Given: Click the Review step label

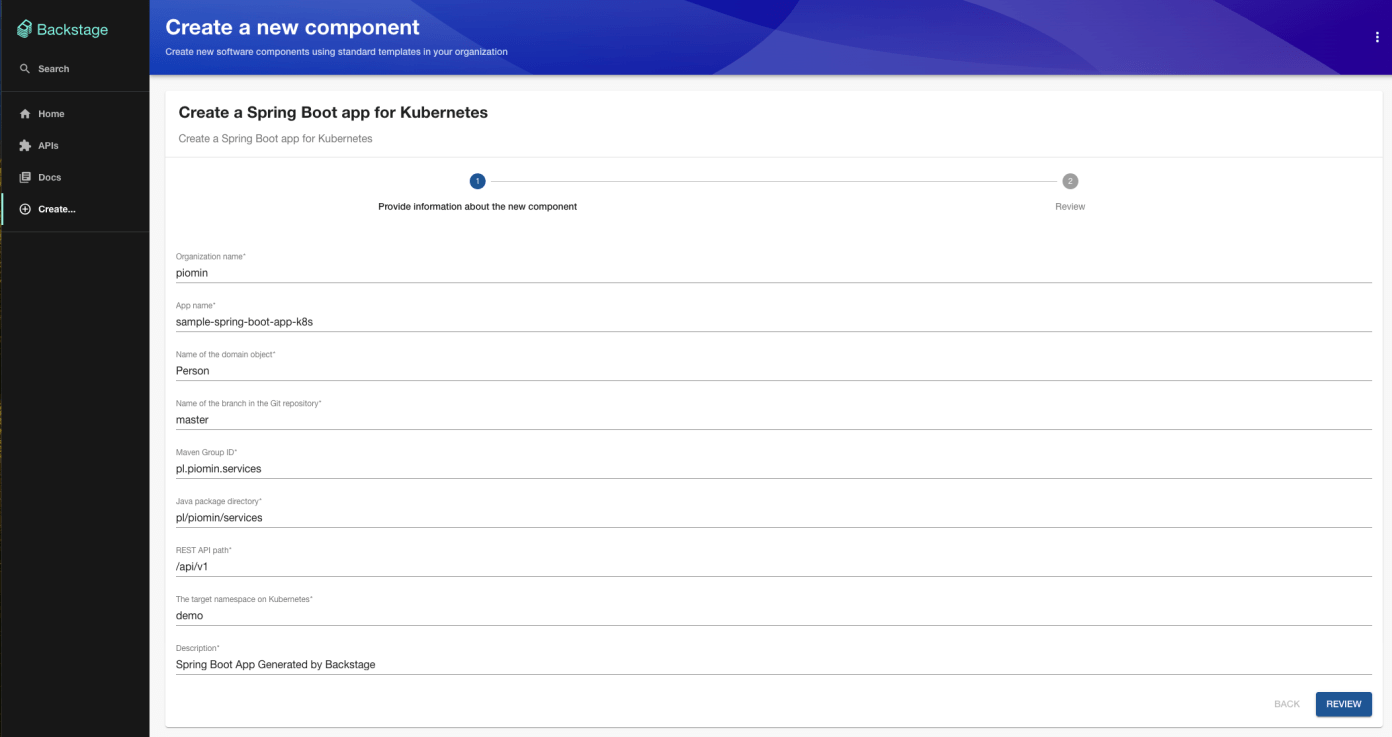Looking at the screenshot, I should pos(1070,207).
